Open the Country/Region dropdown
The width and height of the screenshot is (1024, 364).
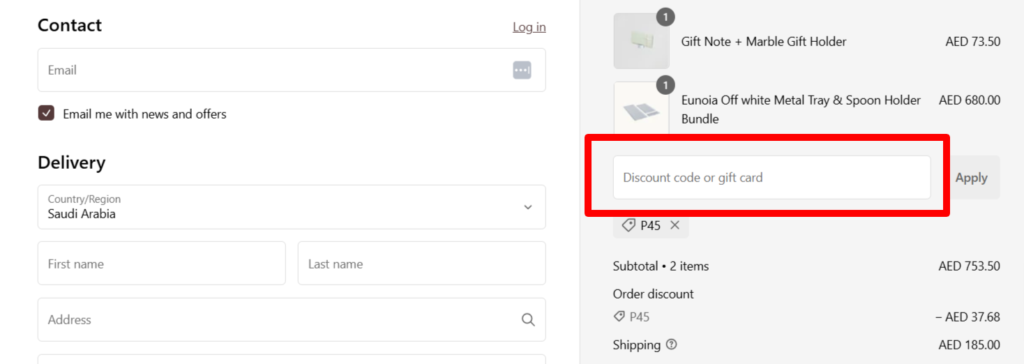[291, 207]
